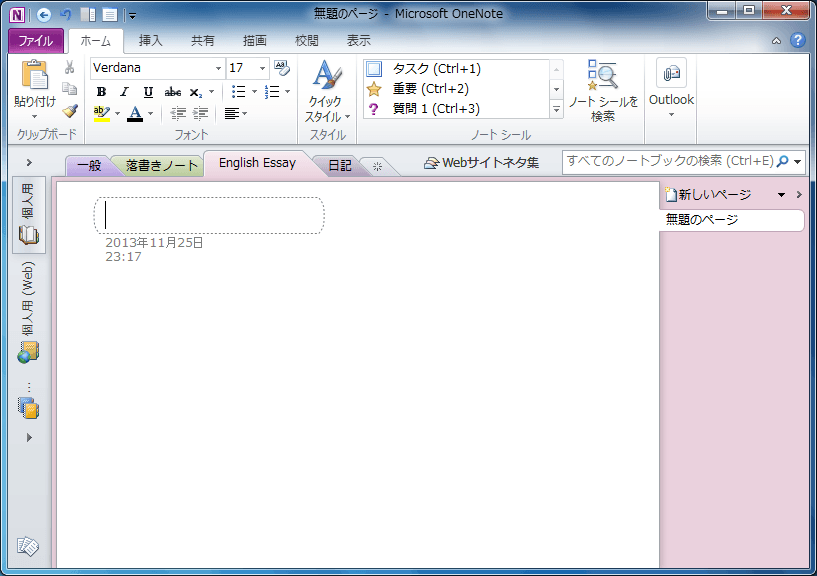Minimize the ribbon with caret icon
The image size is (817, 576).
[x=776, y=41]
